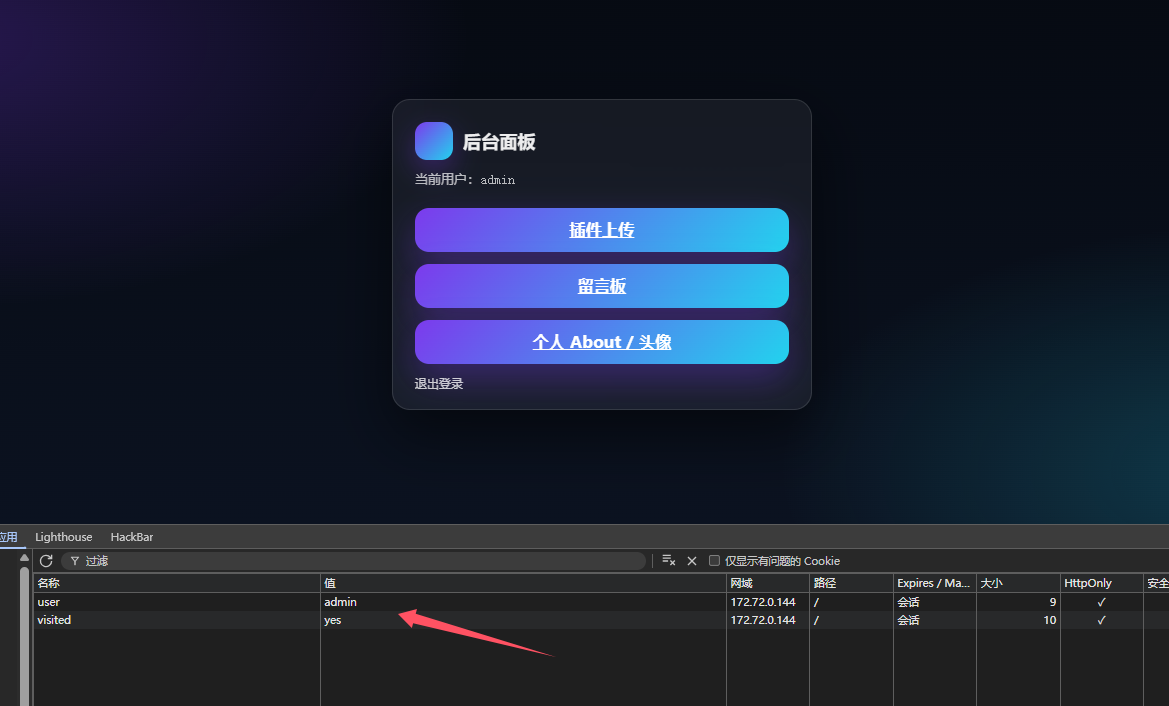Click the Expires / Max-Age column header
This screenshot has width=1169, height=706.
(933, 583)
